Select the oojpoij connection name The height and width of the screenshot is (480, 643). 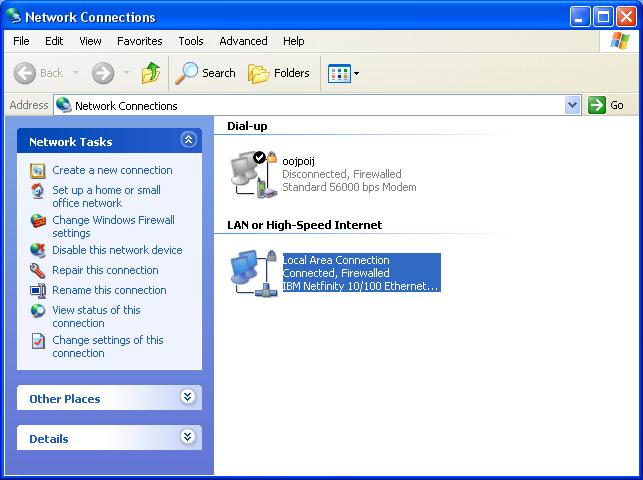pos(298,161)
